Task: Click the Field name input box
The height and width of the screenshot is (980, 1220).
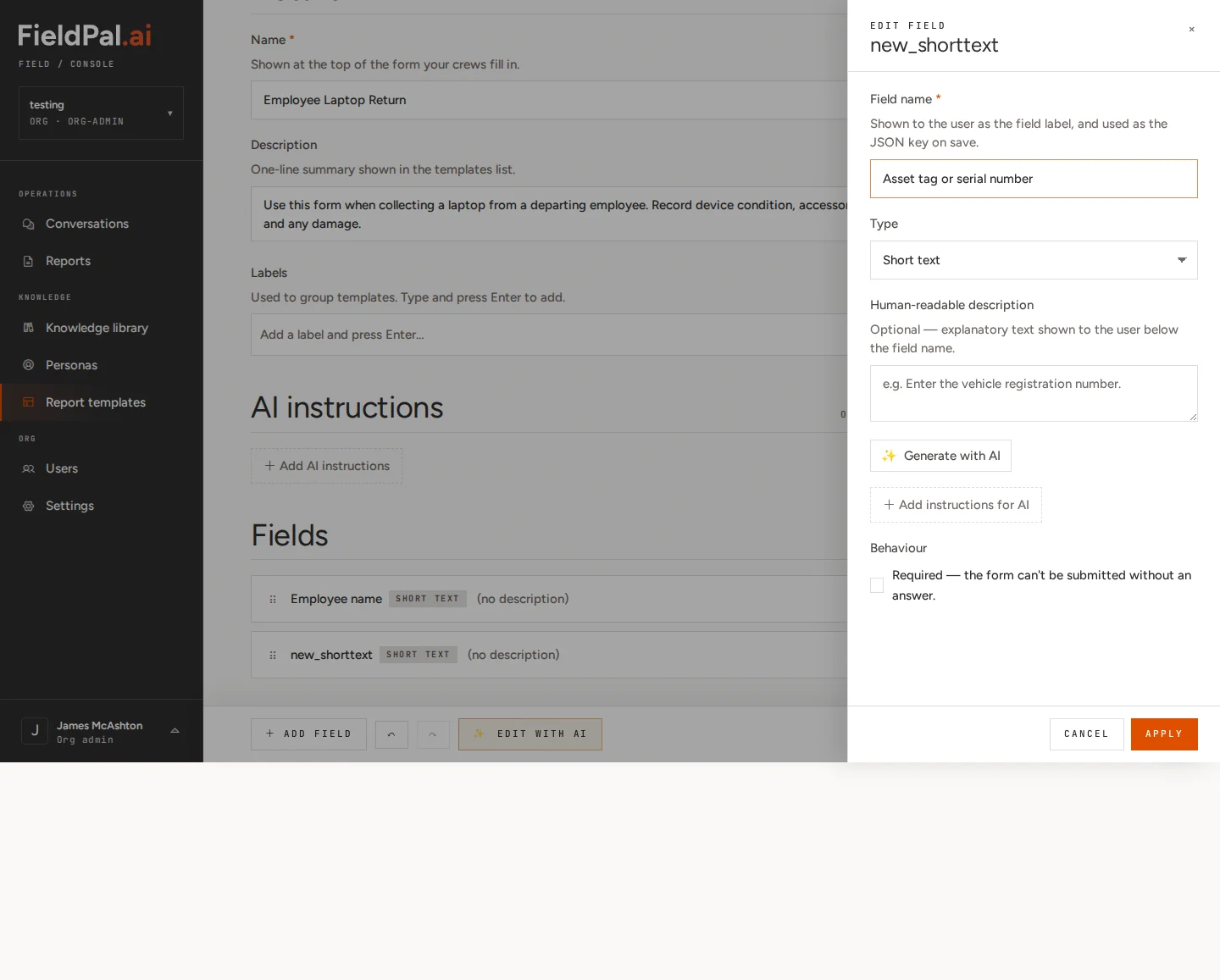Action: [x=1034, y=179]
